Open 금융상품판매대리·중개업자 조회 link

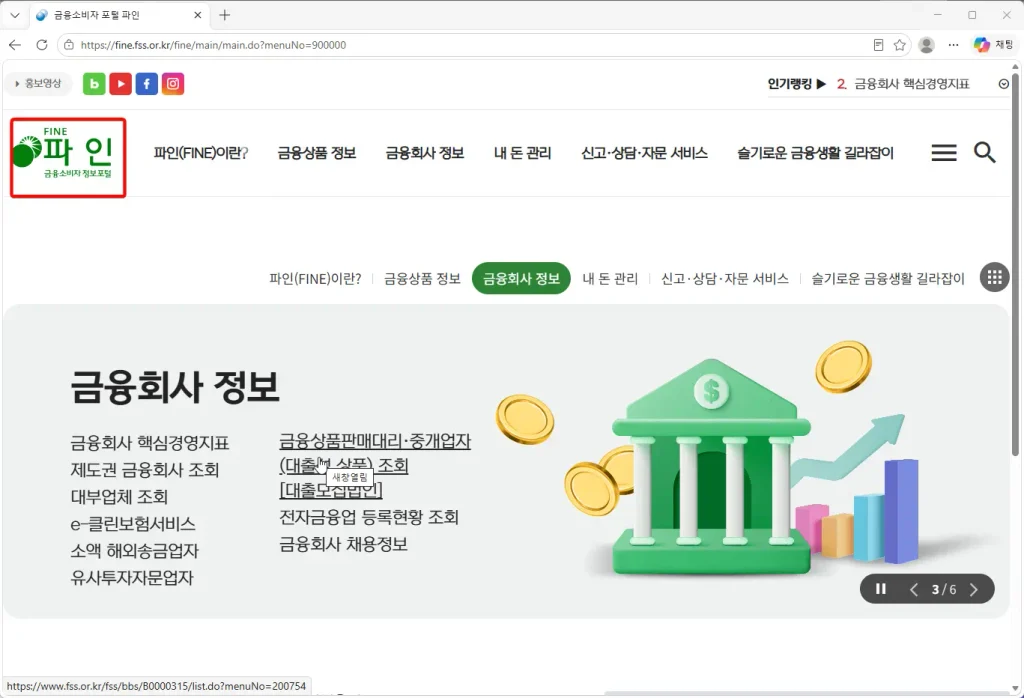[375, 466]
